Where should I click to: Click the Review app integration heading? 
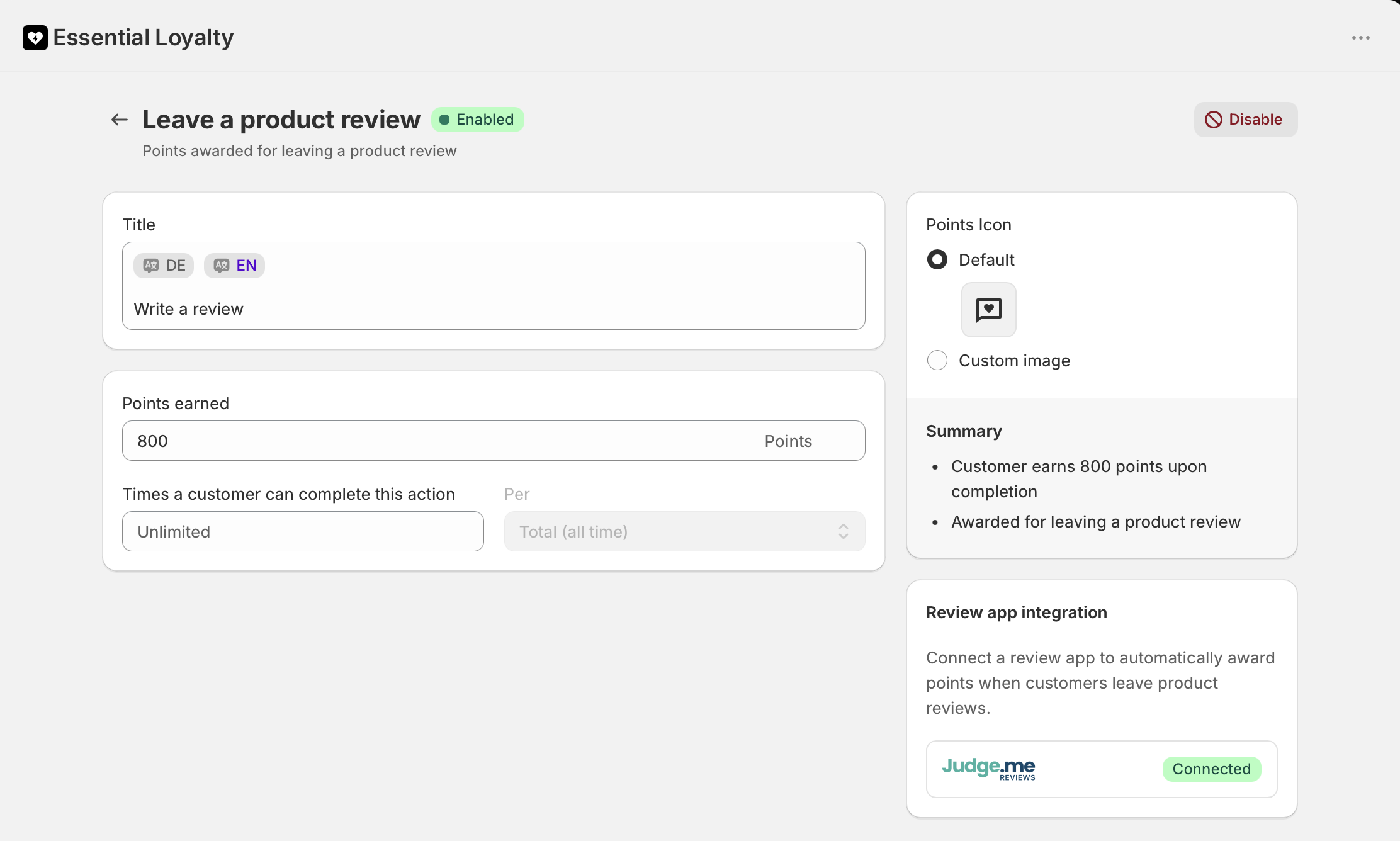tap(1016, 612)
